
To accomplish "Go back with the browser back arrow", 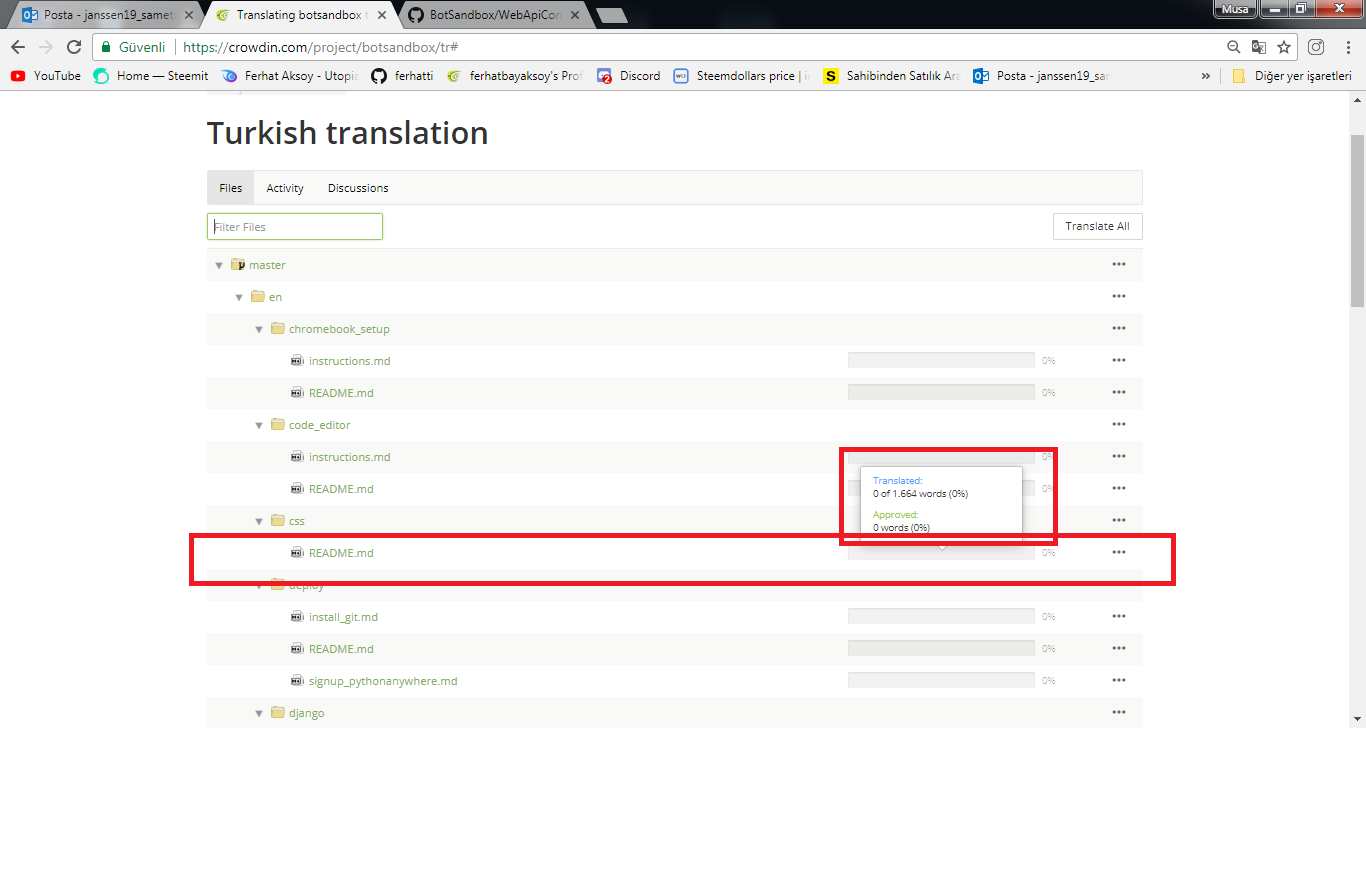I will (x=18, y=47).
